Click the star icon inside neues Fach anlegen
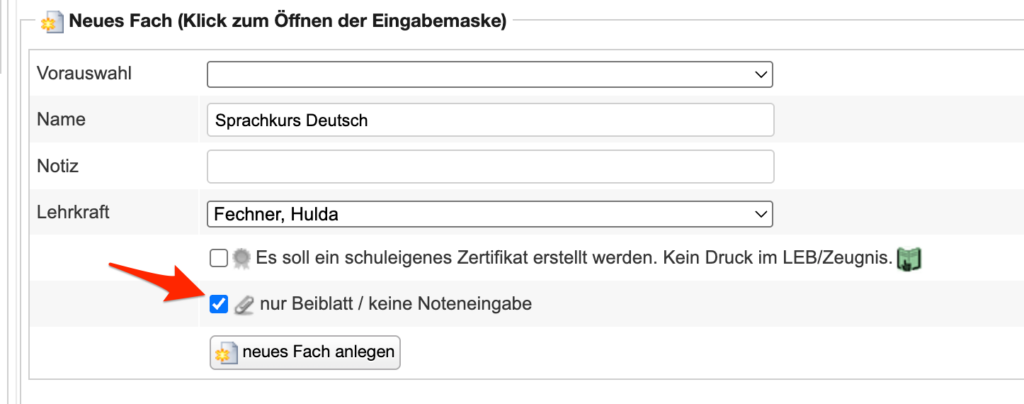Image resolution: width=1024 pixels, height=404 pixels. pos(226,353)
